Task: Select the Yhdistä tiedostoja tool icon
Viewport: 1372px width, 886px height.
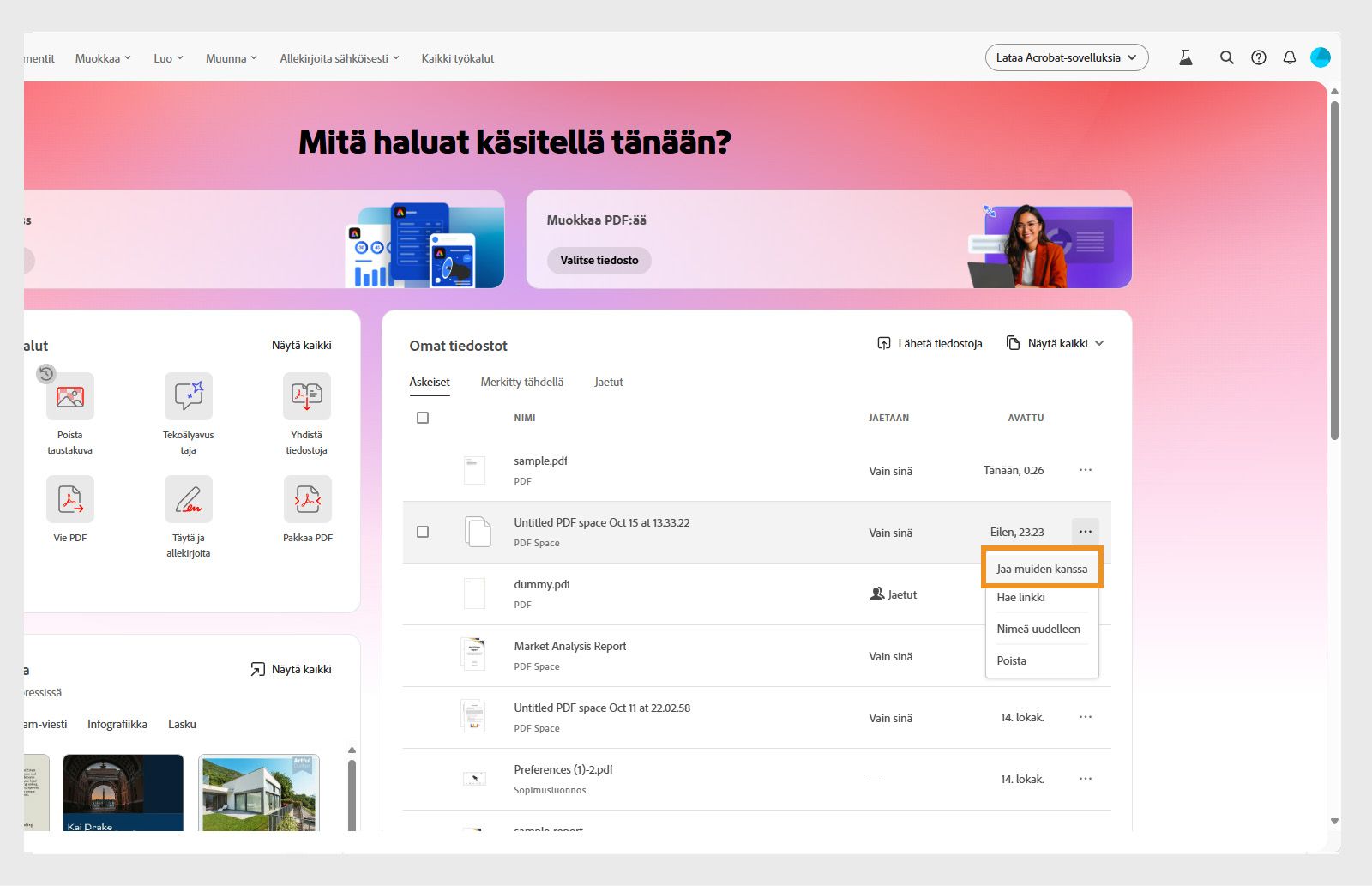Action: click(x=306, y=395)
